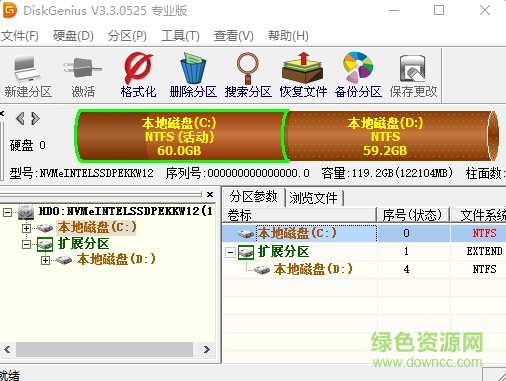Click drive icon in D: table row
Screen dimensions: 506x381
[262, 270]
